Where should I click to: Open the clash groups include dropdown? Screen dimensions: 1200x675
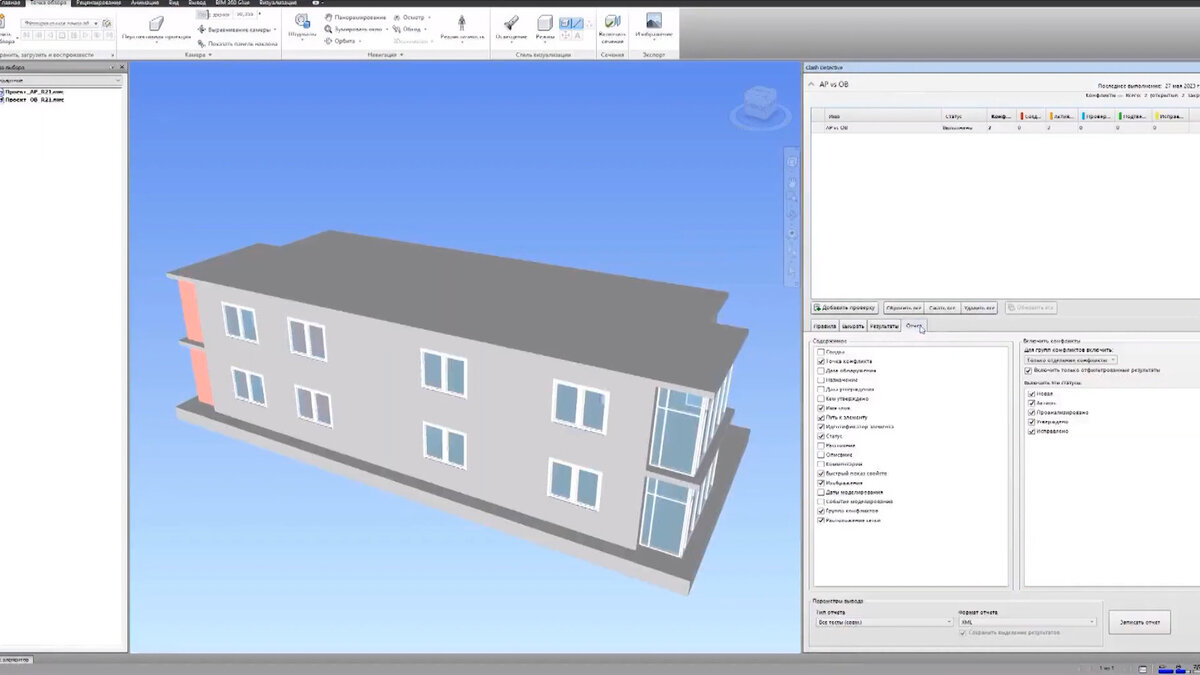pos(1071,360)
